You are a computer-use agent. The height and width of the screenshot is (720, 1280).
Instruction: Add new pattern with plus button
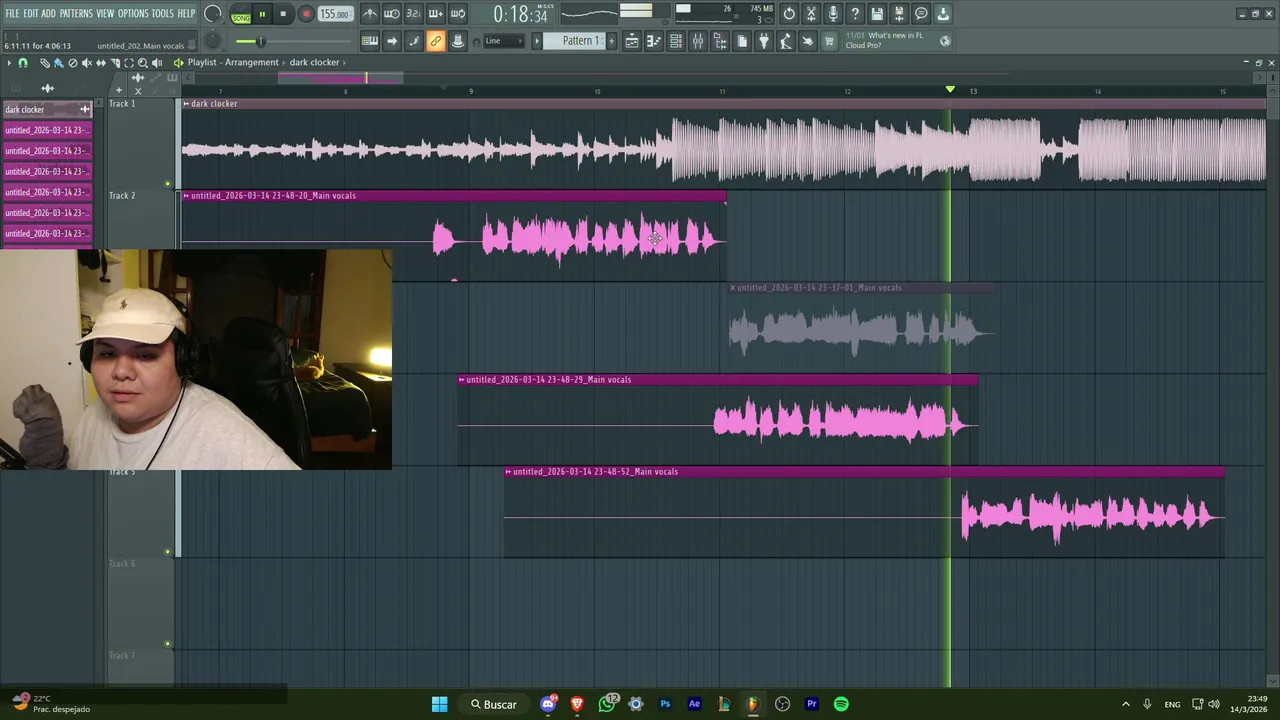610,41
